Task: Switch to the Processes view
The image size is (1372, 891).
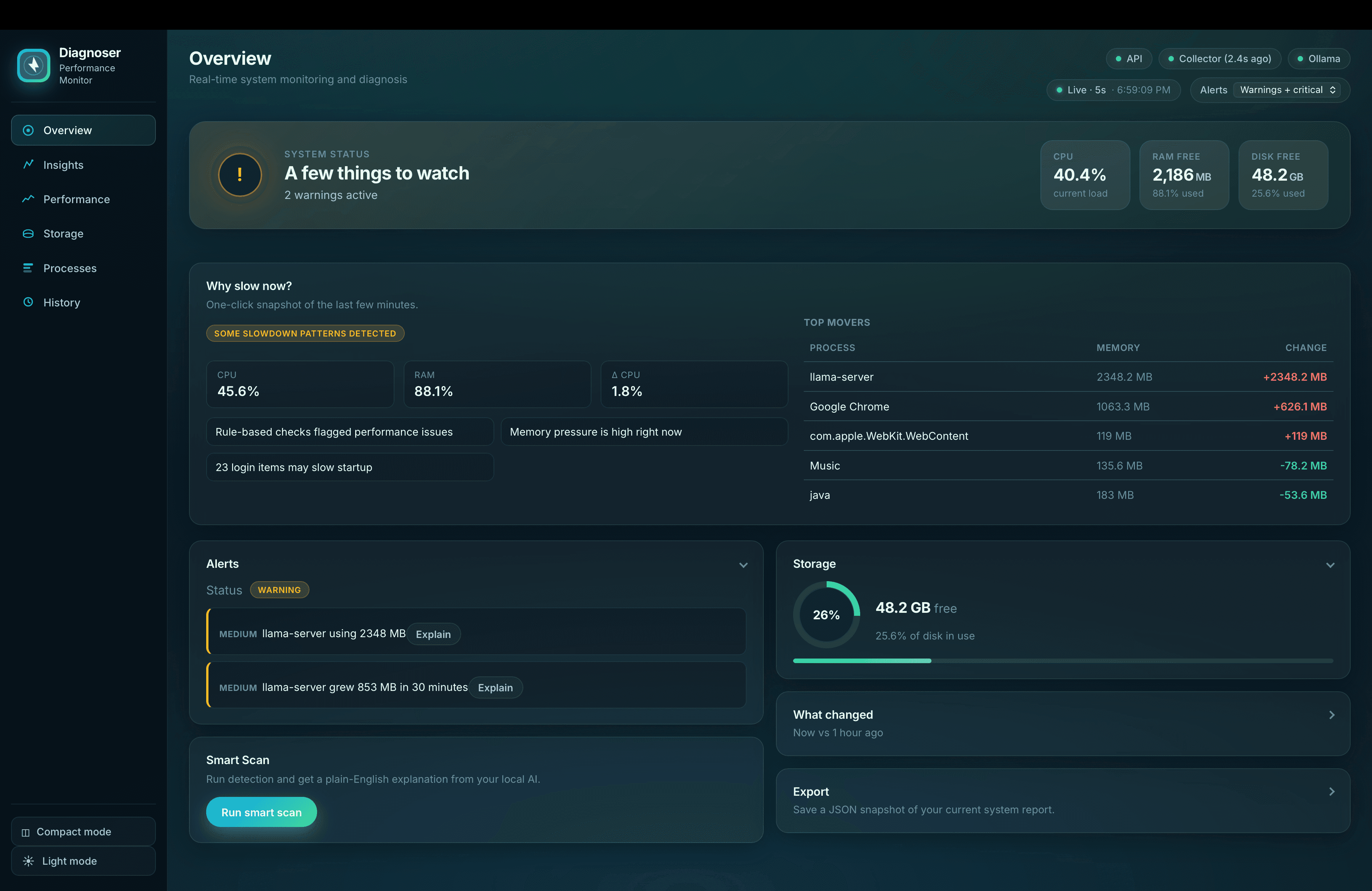Action: 83,268
